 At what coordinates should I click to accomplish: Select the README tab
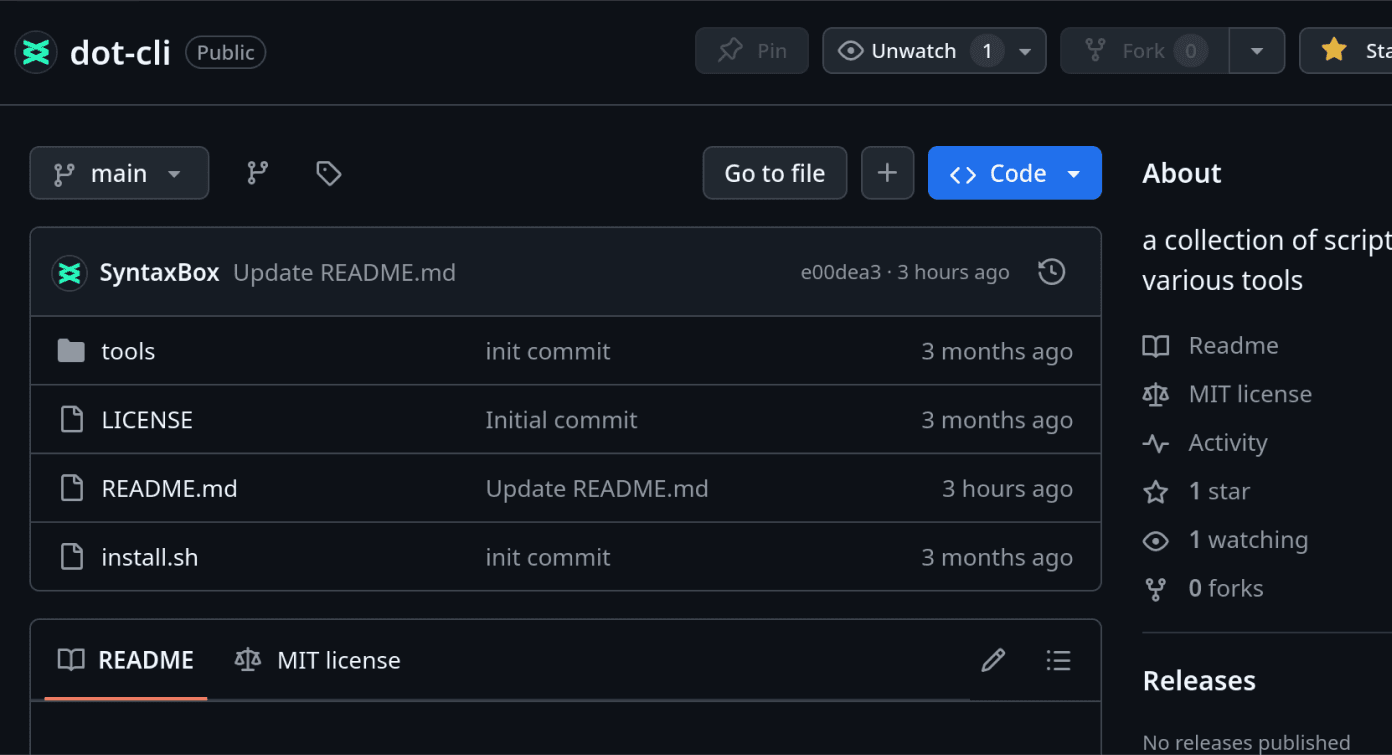coord(126,660)
